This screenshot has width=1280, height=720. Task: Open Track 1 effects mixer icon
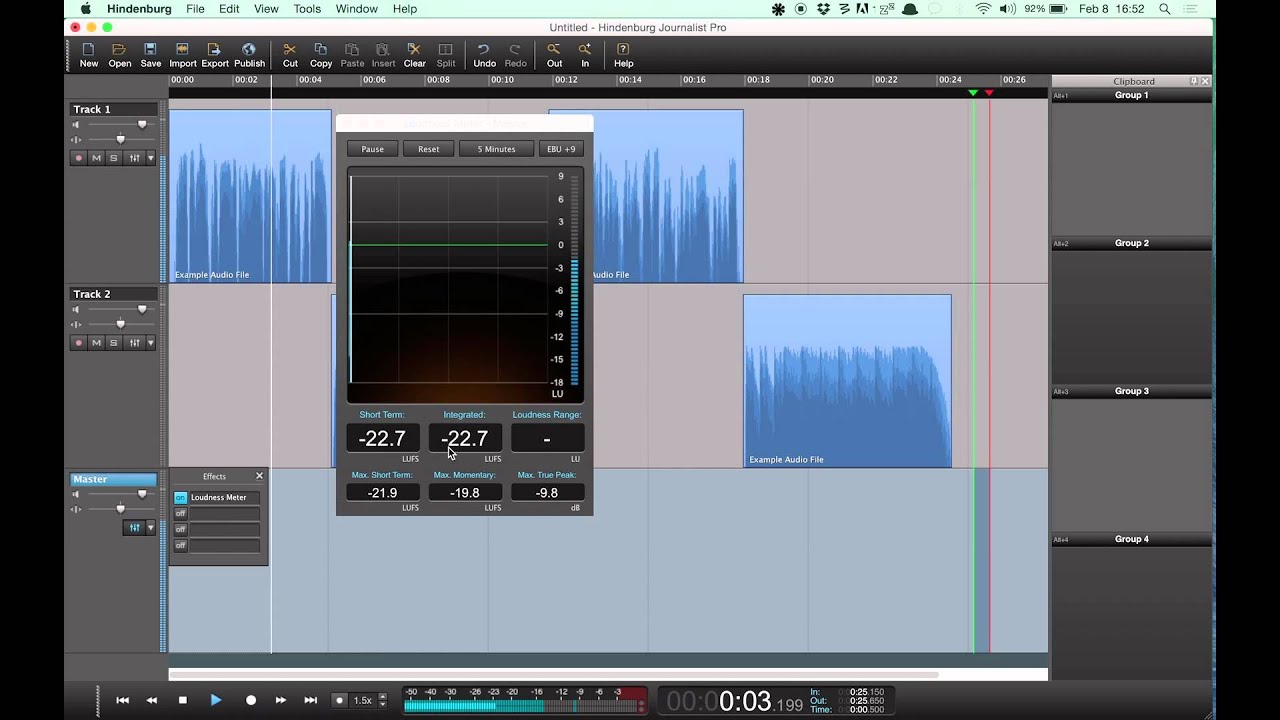click(134, 158)
